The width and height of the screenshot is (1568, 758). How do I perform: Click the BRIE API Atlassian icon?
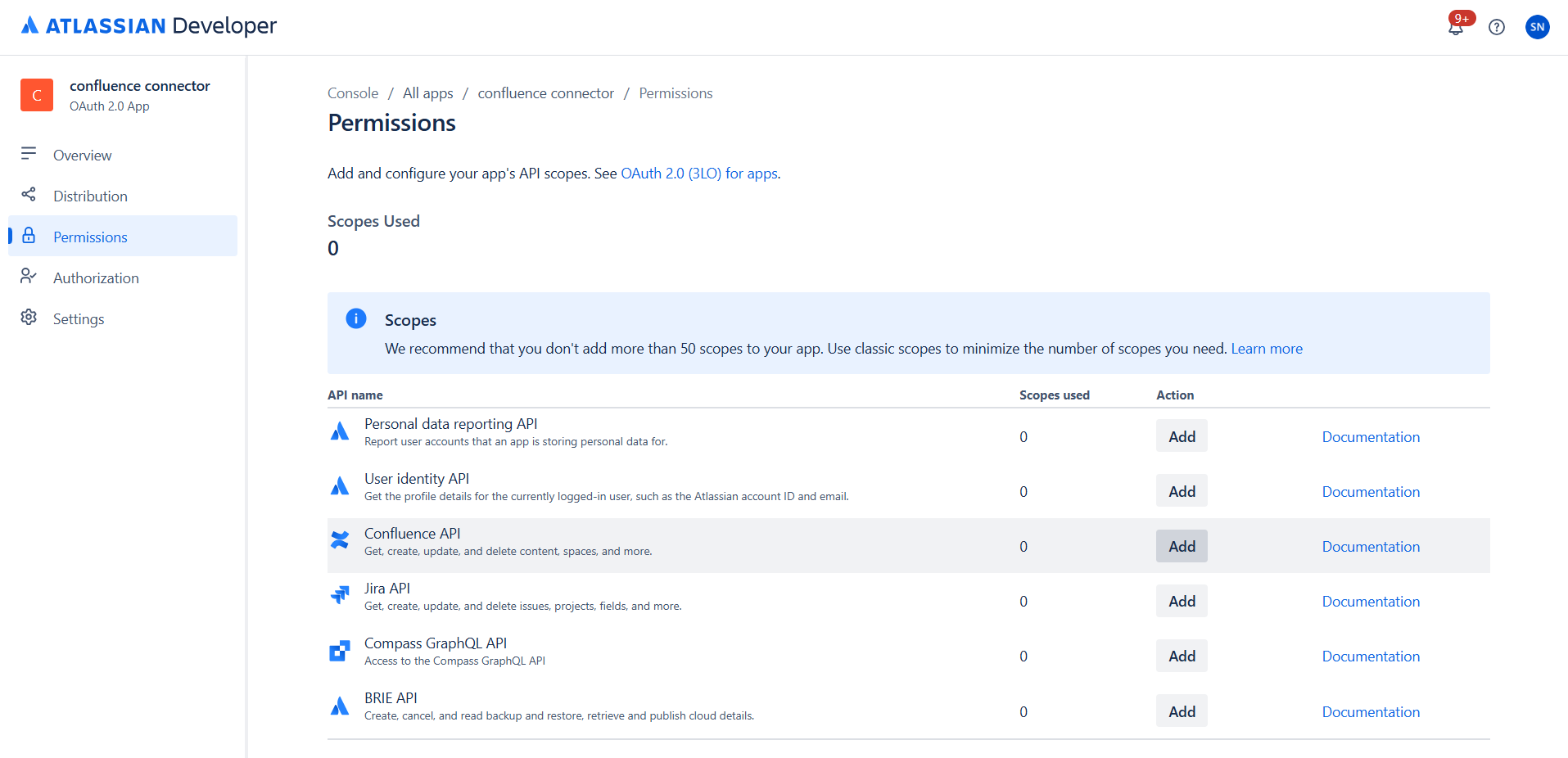[340, 705]
